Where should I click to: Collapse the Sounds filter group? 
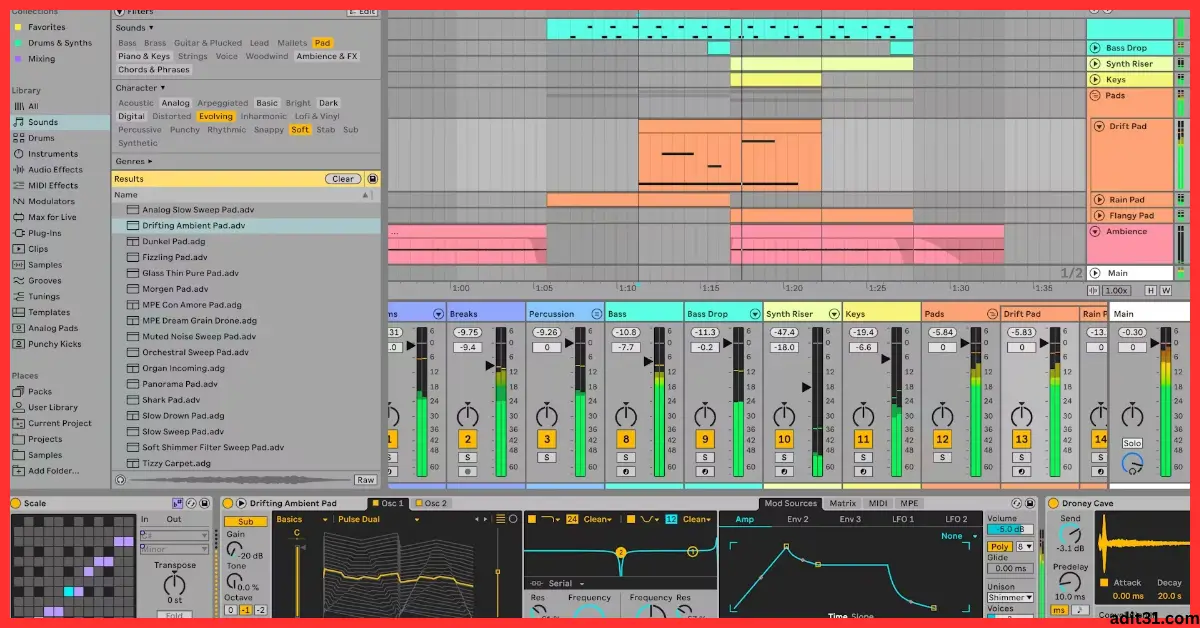coord(151,28)
